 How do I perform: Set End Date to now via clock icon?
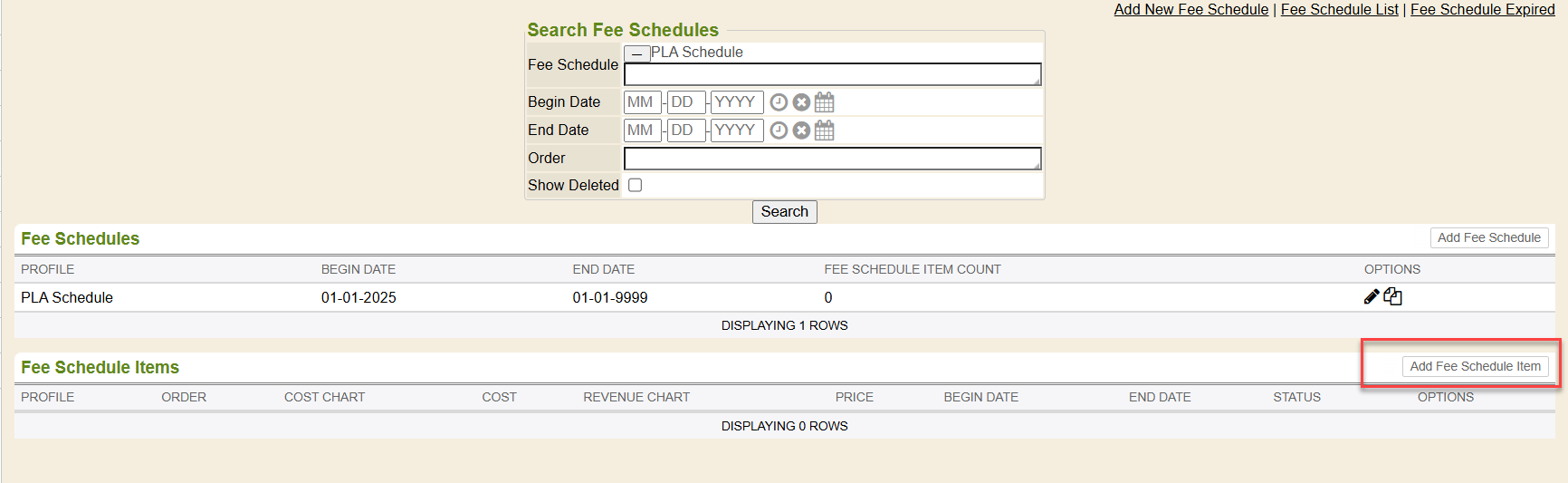(779, 130)
